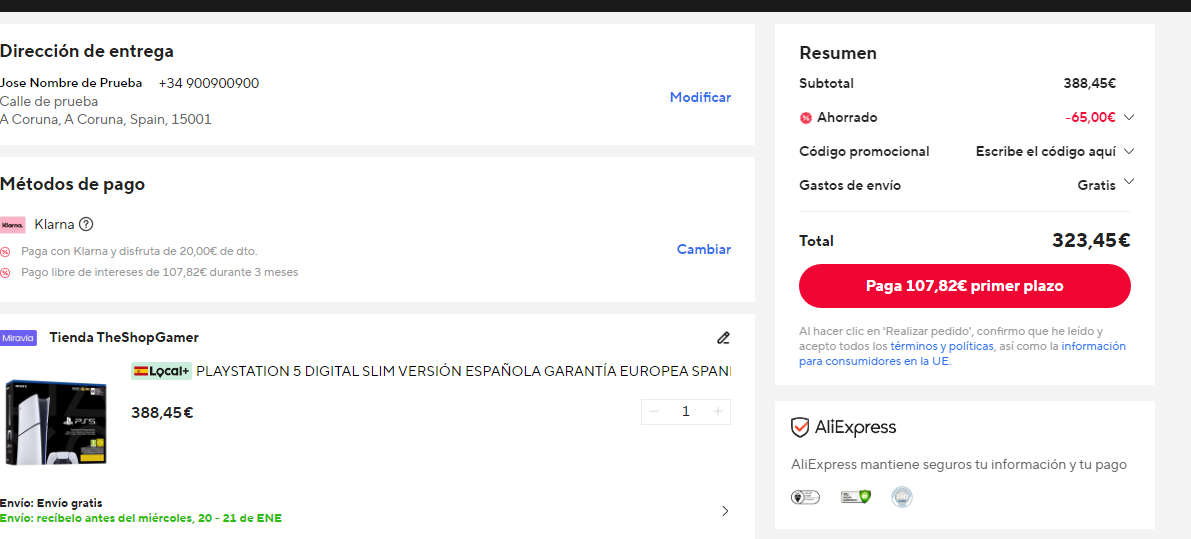This screenshot has width=1191, height=539.
Task: Click the quantity value field showing 1
Action: click(686, 411)
